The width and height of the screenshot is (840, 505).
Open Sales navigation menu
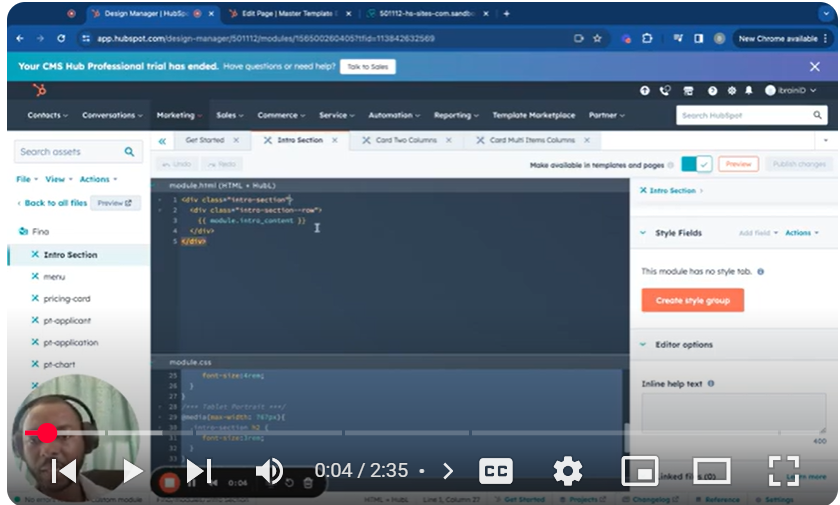tap(229, 115)
